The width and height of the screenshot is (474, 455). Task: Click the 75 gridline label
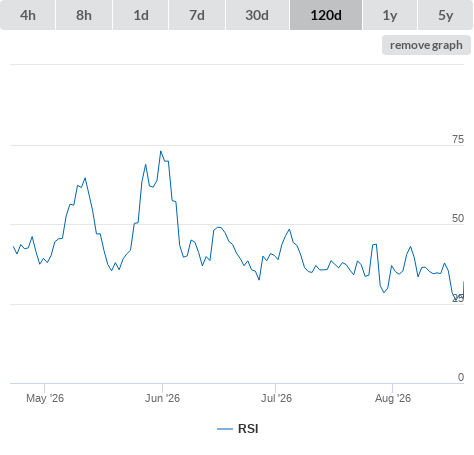click(x=458, y=139)
